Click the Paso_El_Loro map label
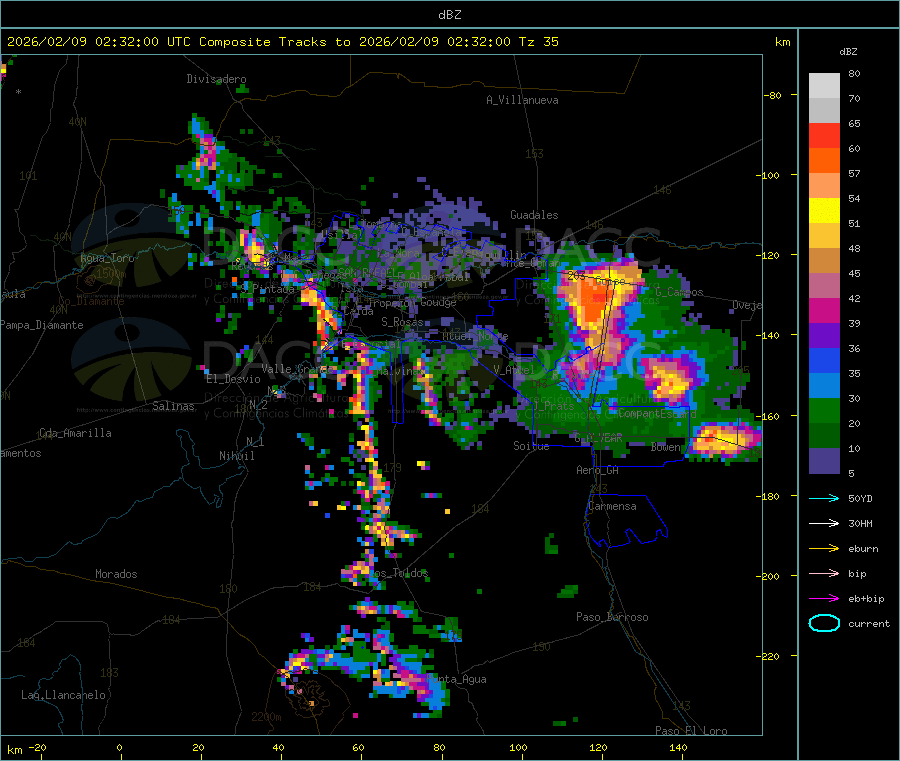Viewport: 900px width, 761px height. tap(691, 731)
